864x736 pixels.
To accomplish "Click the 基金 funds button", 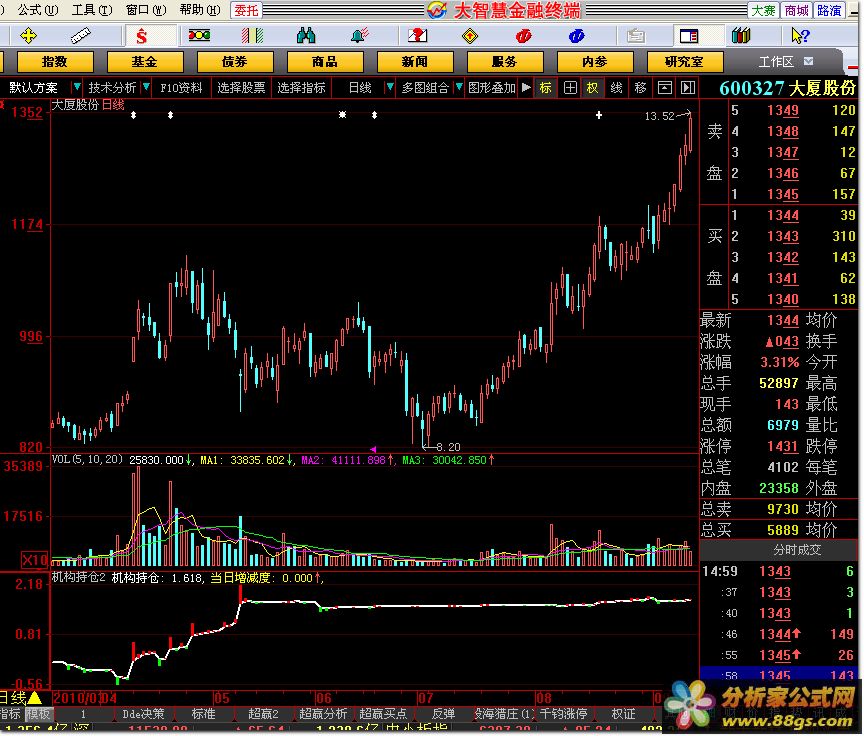I will (x=144, y=62).
